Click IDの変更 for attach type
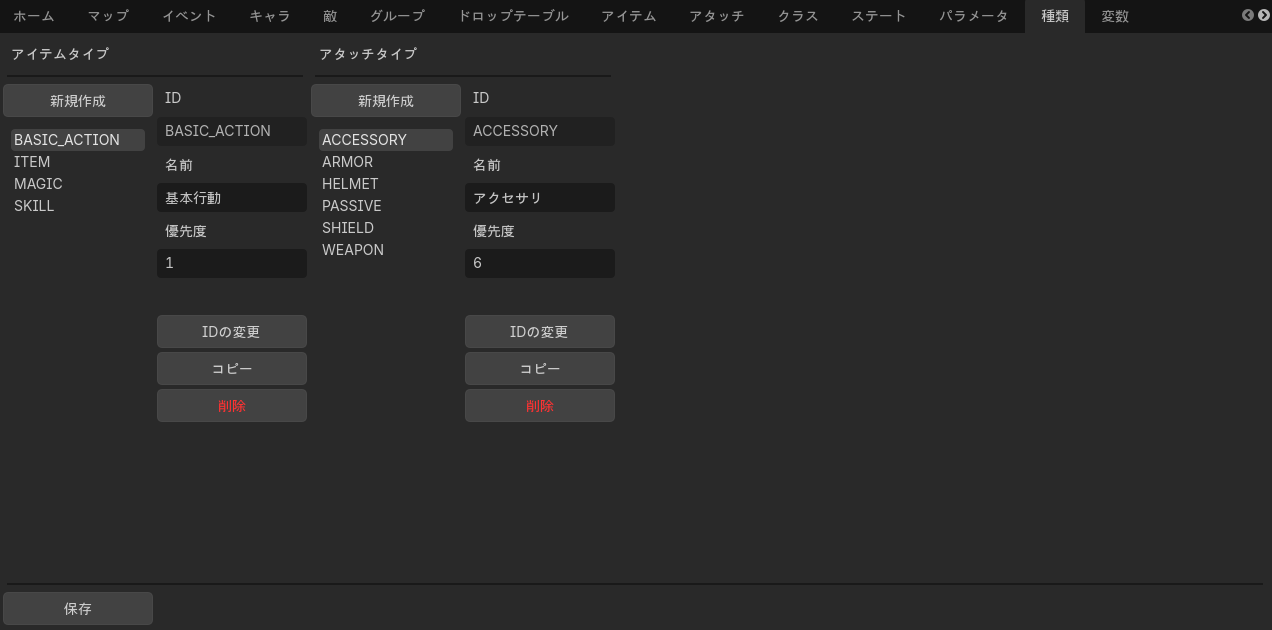 [540, 332]
